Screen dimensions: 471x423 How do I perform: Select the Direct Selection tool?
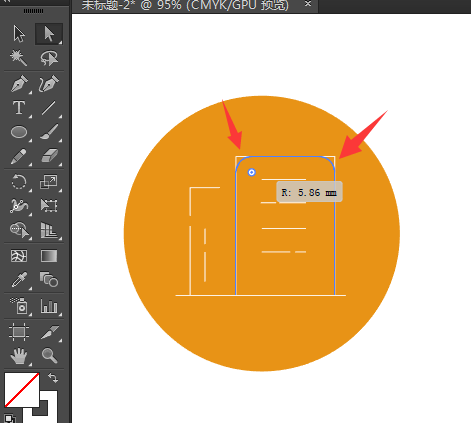tap(49, 34)
